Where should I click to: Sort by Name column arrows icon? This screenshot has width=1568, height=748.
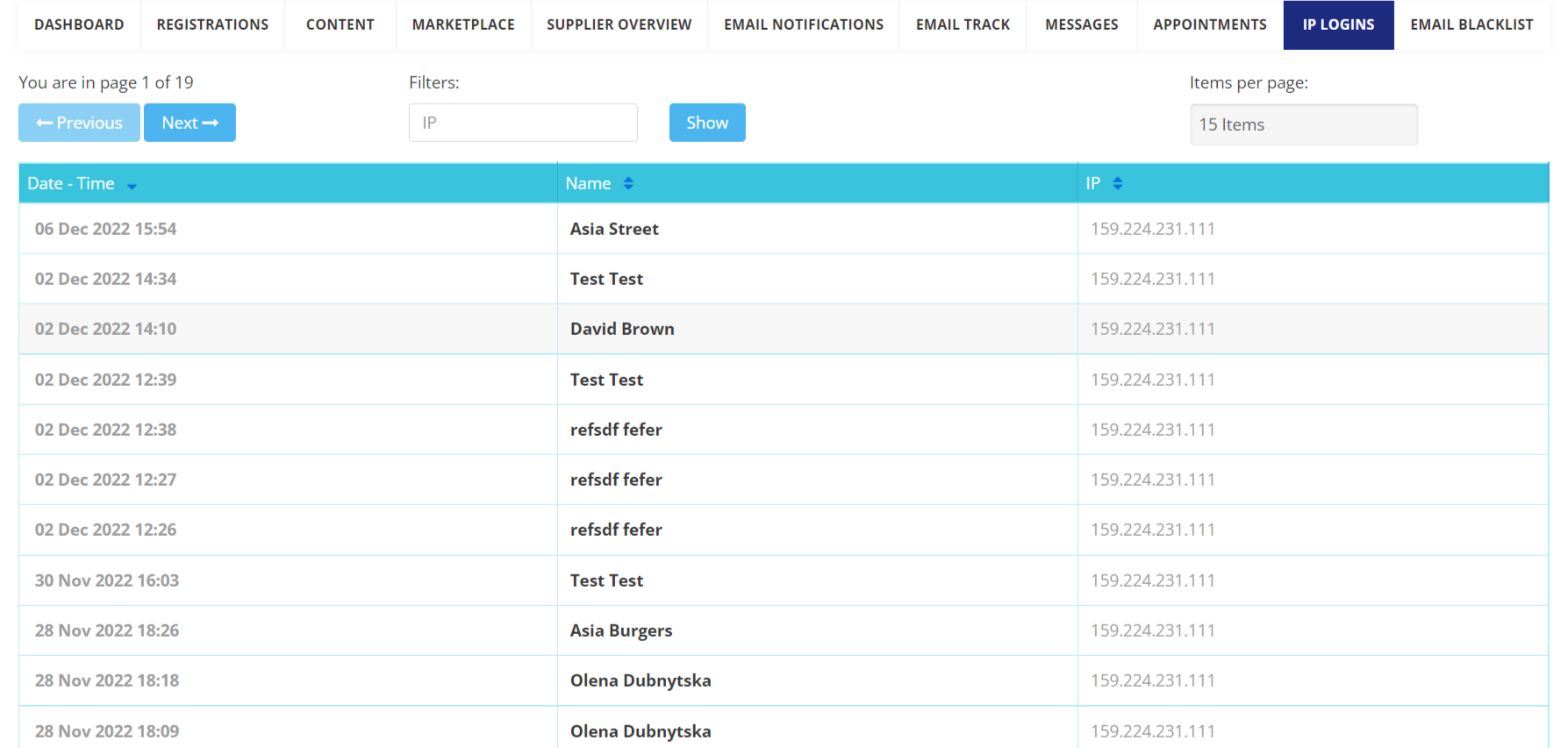pos(628,183)
